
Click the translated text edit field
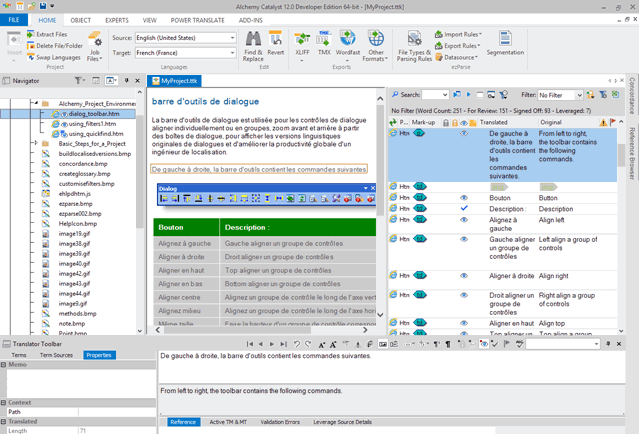point(392,367)
